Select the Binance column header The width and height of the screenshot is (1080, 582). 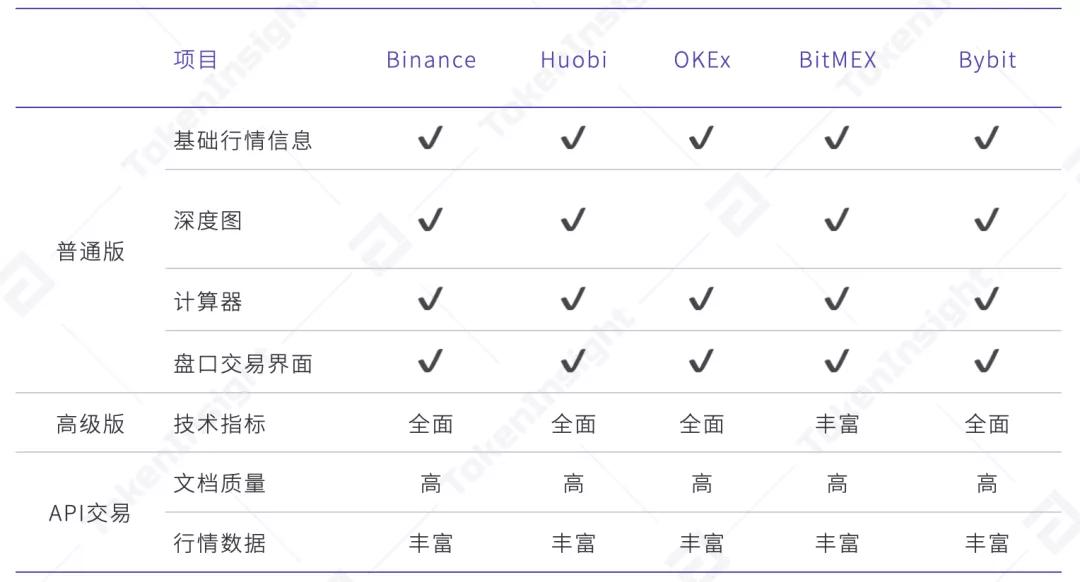(431, 60)
